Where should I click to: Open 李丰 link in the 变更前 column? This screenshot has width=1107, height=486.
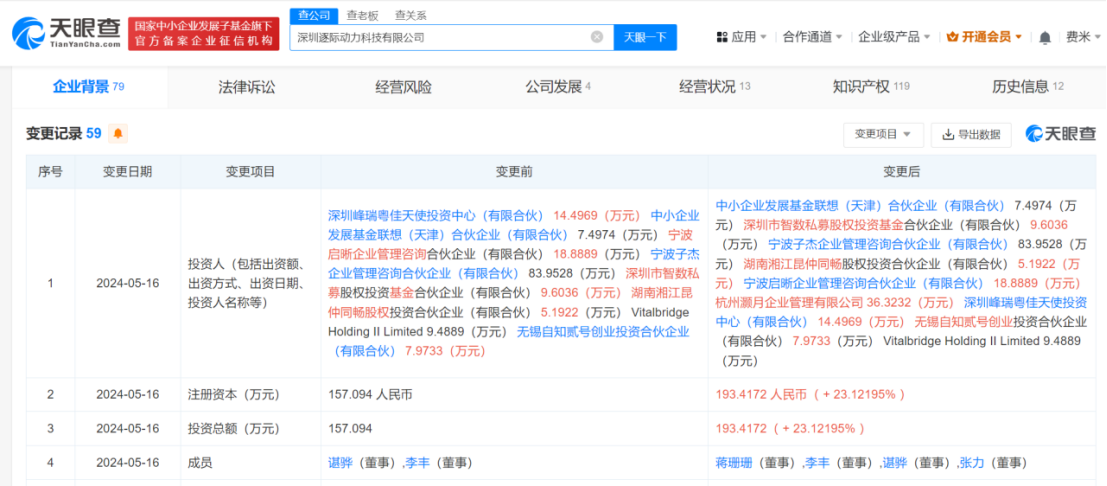pyautogui.click(x=417, y=463)
